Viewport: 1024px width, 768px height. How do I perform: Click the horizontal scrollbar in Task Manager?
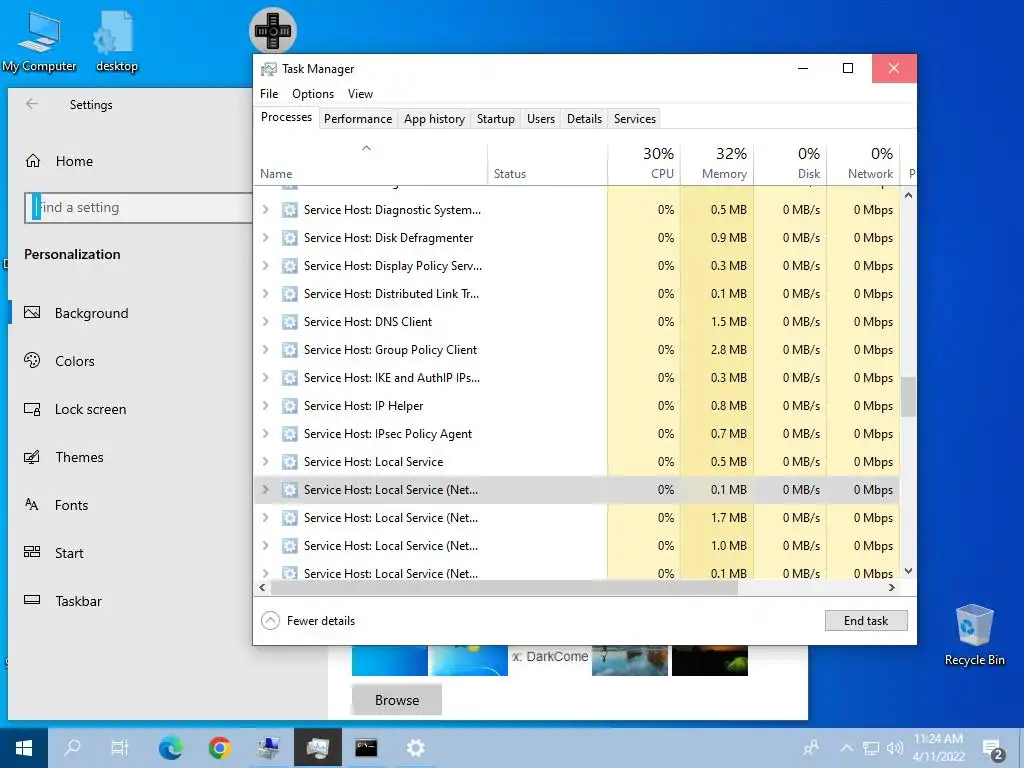[x=504, y=588]
